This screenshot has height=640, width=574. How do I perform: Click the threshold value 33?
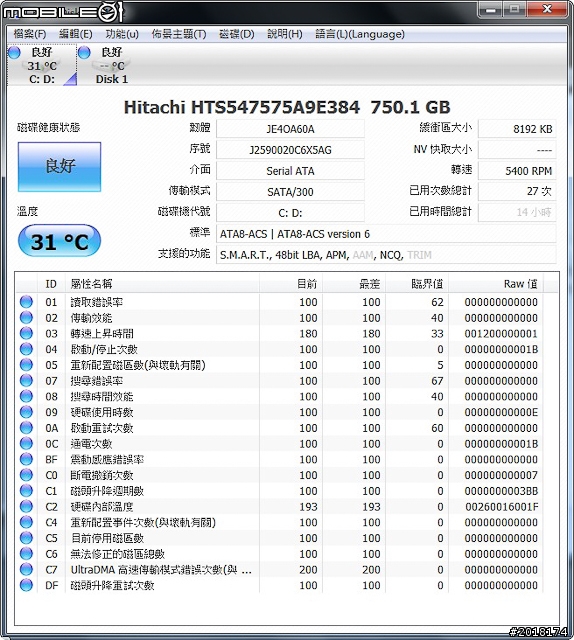[437, 333]
